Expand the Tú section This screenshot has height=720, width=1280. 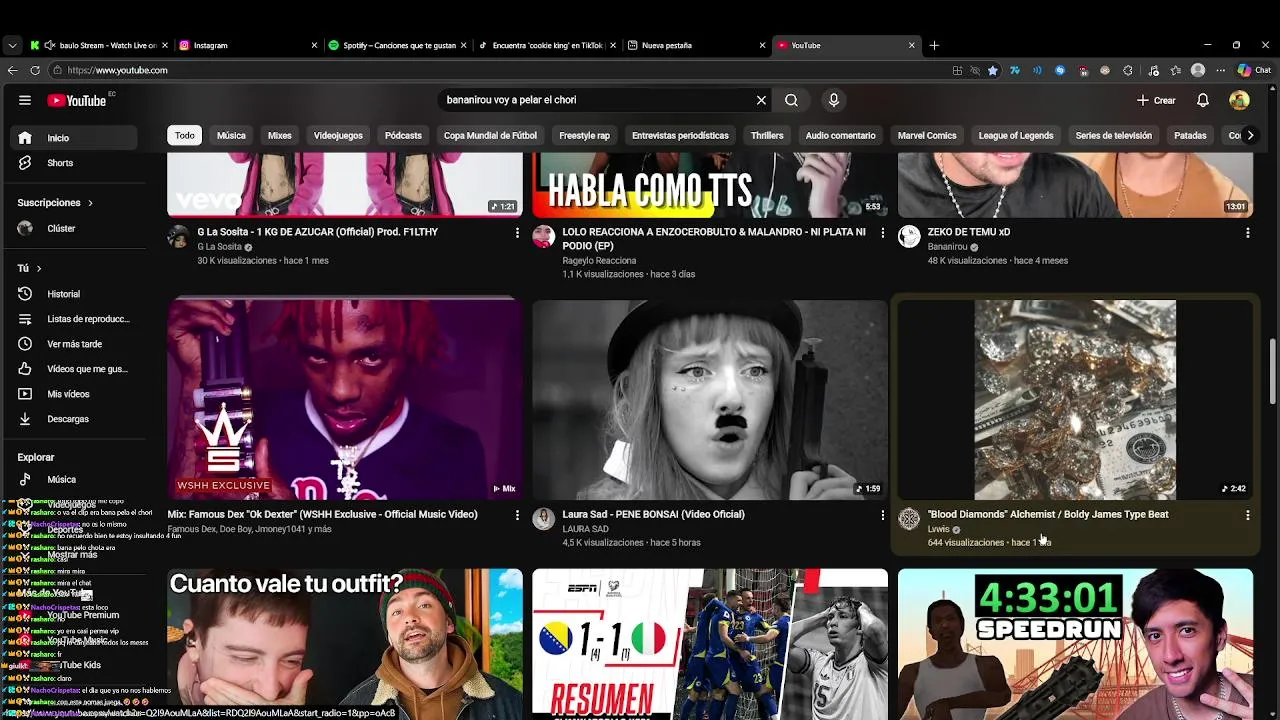click(x=30, y=268)
